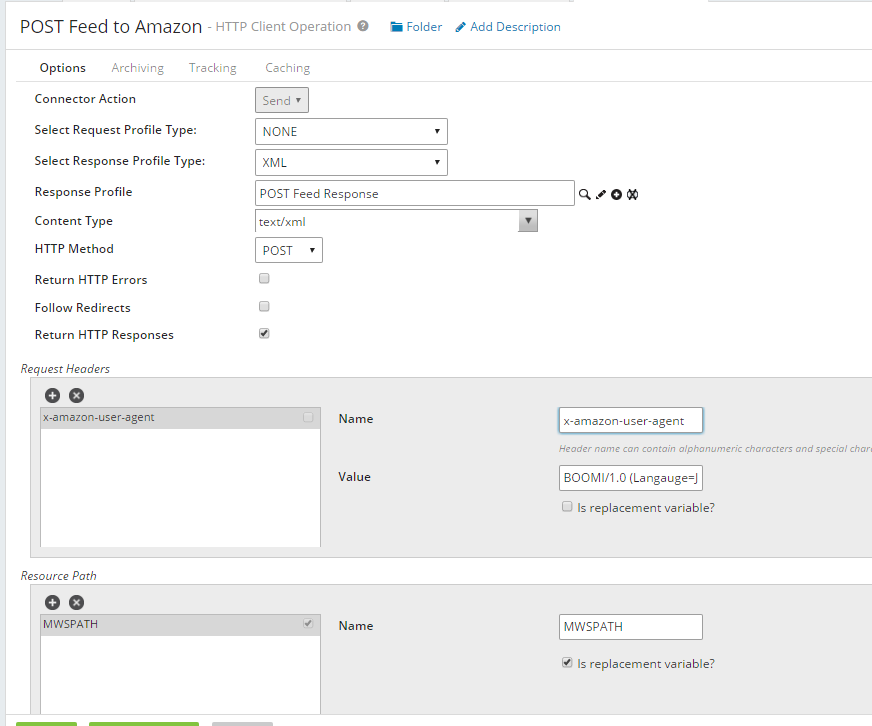This screenshot has width=872, height=726.
Task: Delete resource path using the X icon
Action: pos(77,602)
